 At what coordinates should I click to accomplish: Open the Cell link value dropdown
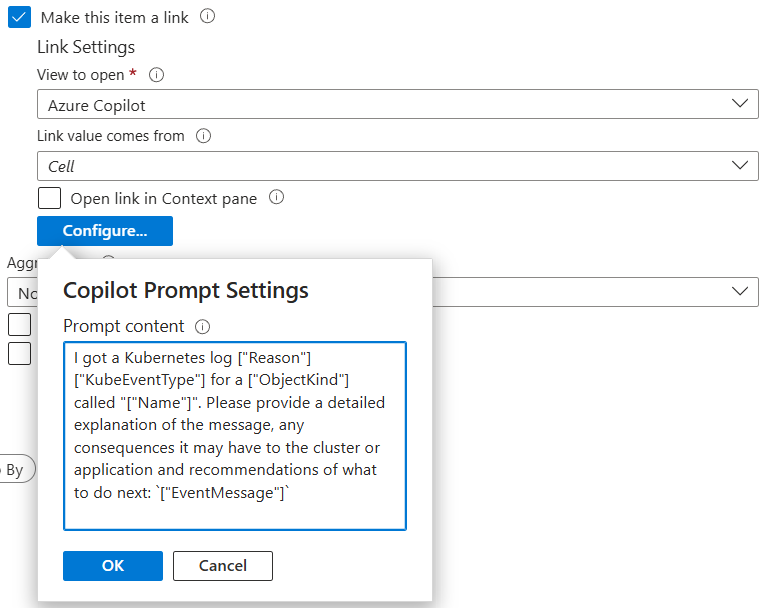397,166
